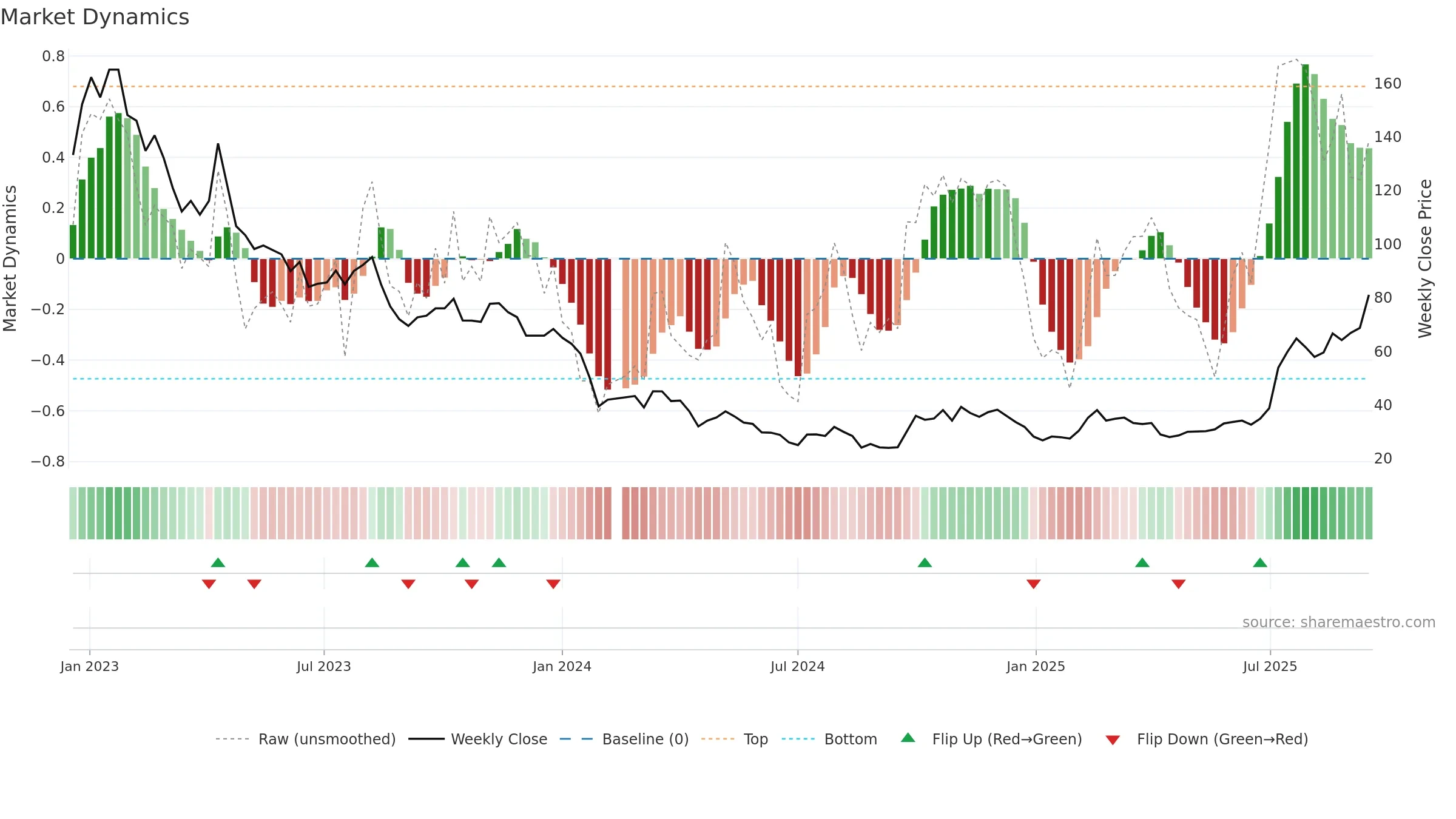Toggle the Flip Up (Red→Green) legend entry
This screenshot has width=1456, height=819.
pos(991,739)
